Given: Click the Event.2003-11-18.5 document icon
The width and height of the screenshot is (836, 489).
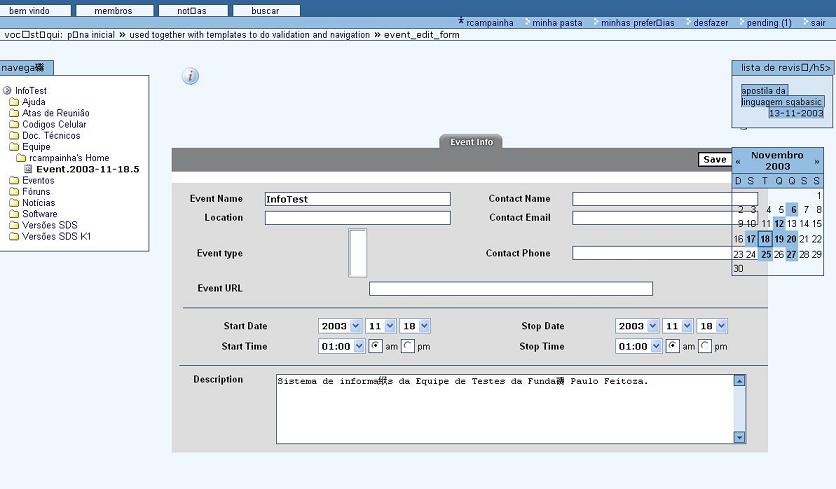Looking at the screenshot, I should click(x=29, y=169).
